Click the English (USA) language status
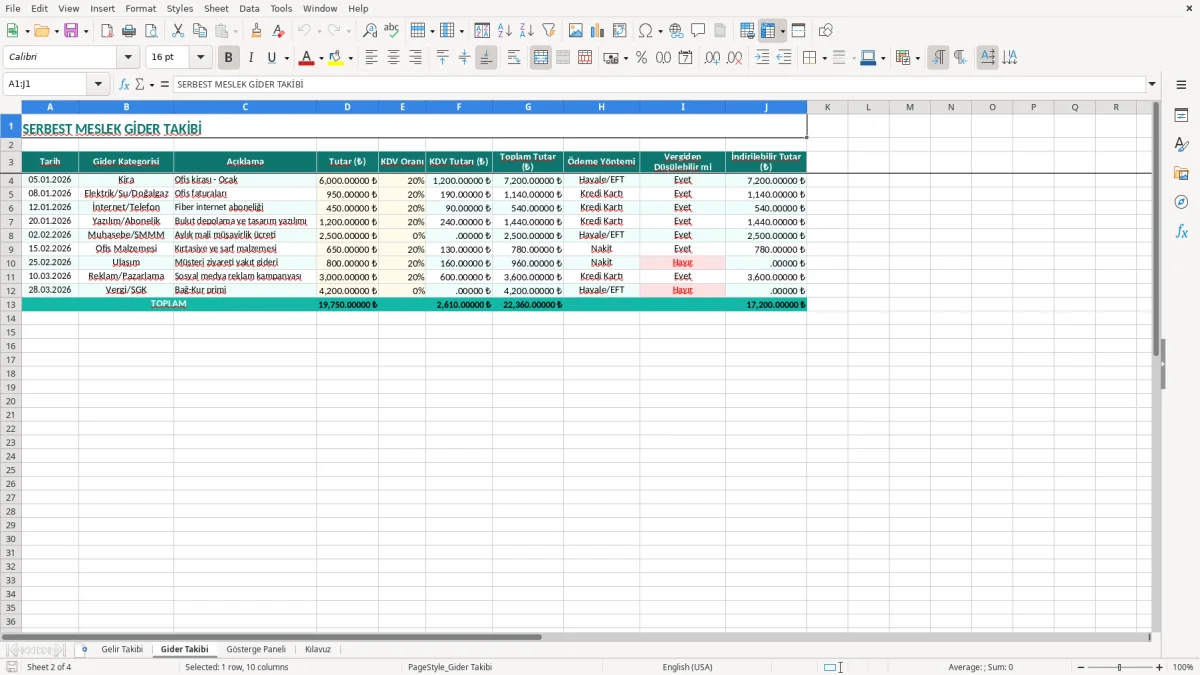Viewport: 1200px width, 675px height. 688,667
